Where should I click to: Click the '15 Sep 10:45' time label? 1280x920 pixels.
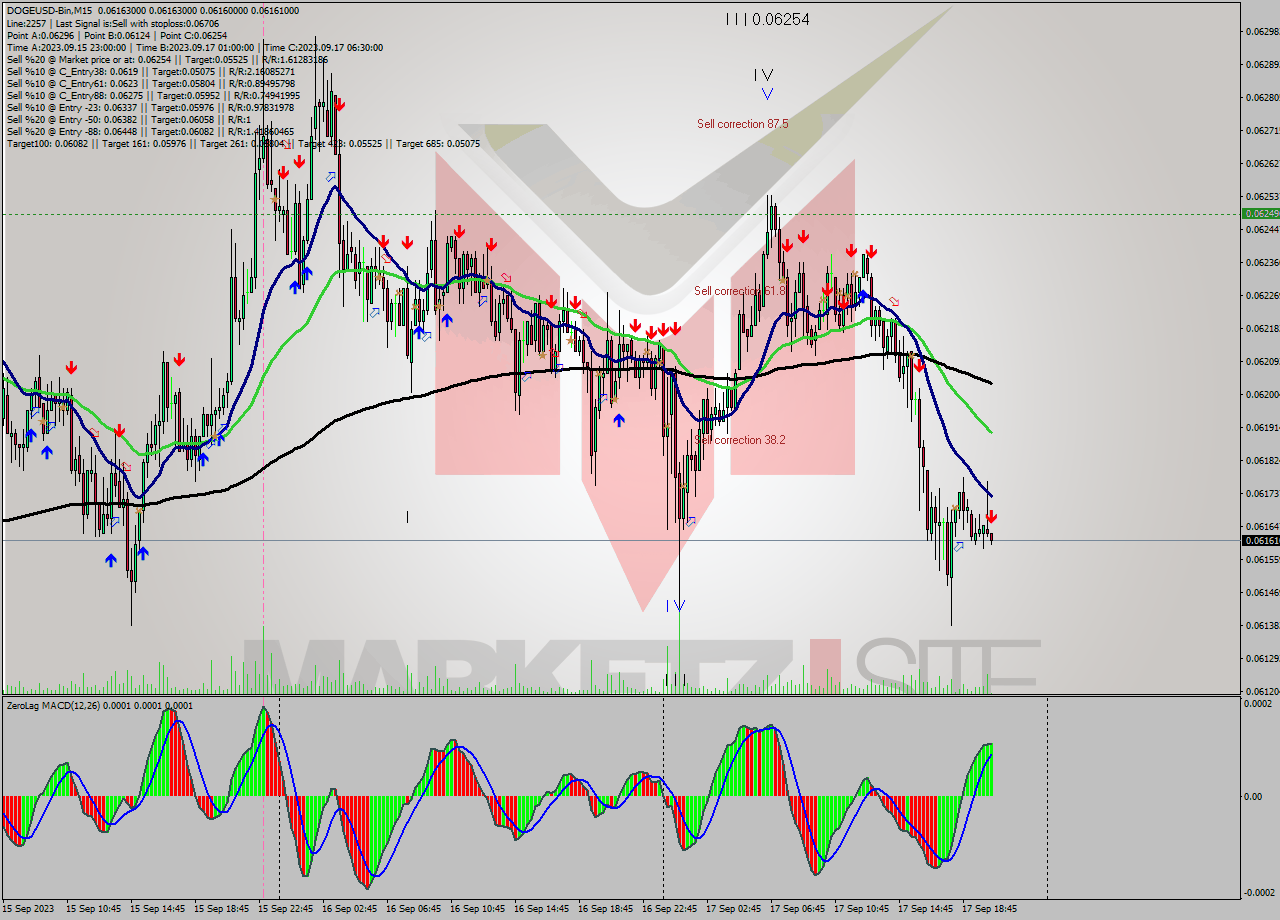pos(93,909)
